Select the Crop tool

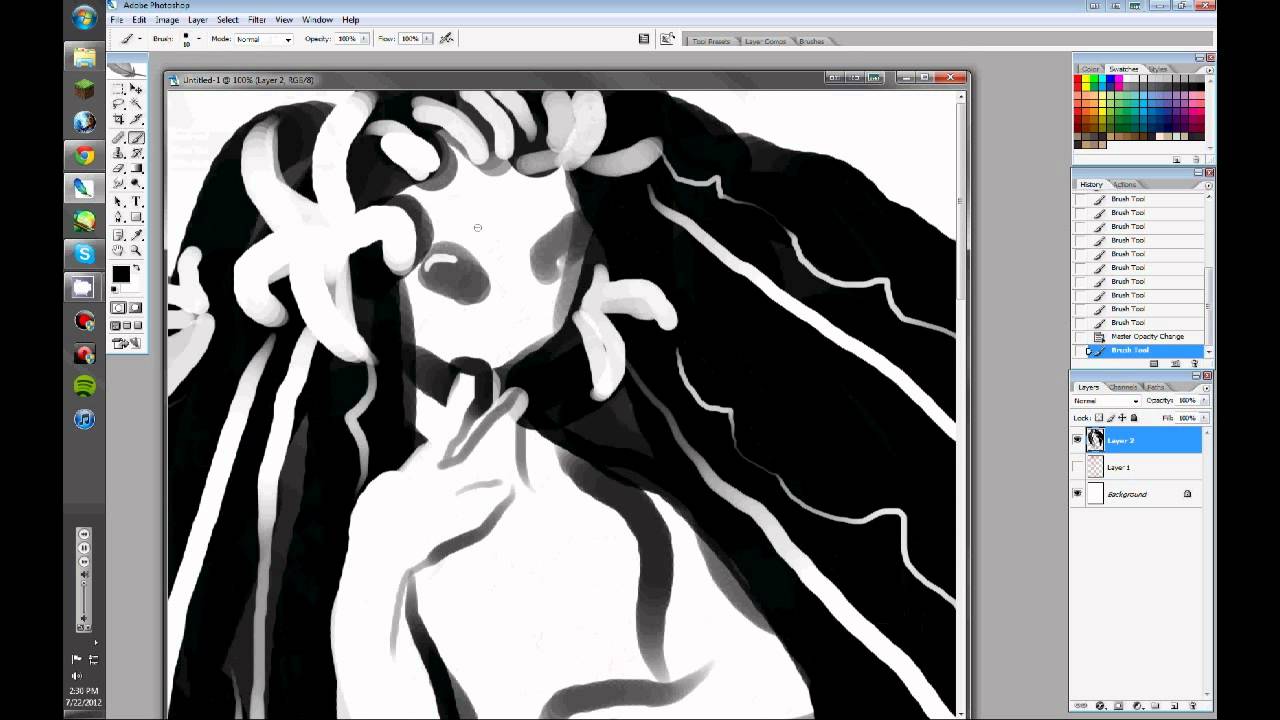point(118,120)
